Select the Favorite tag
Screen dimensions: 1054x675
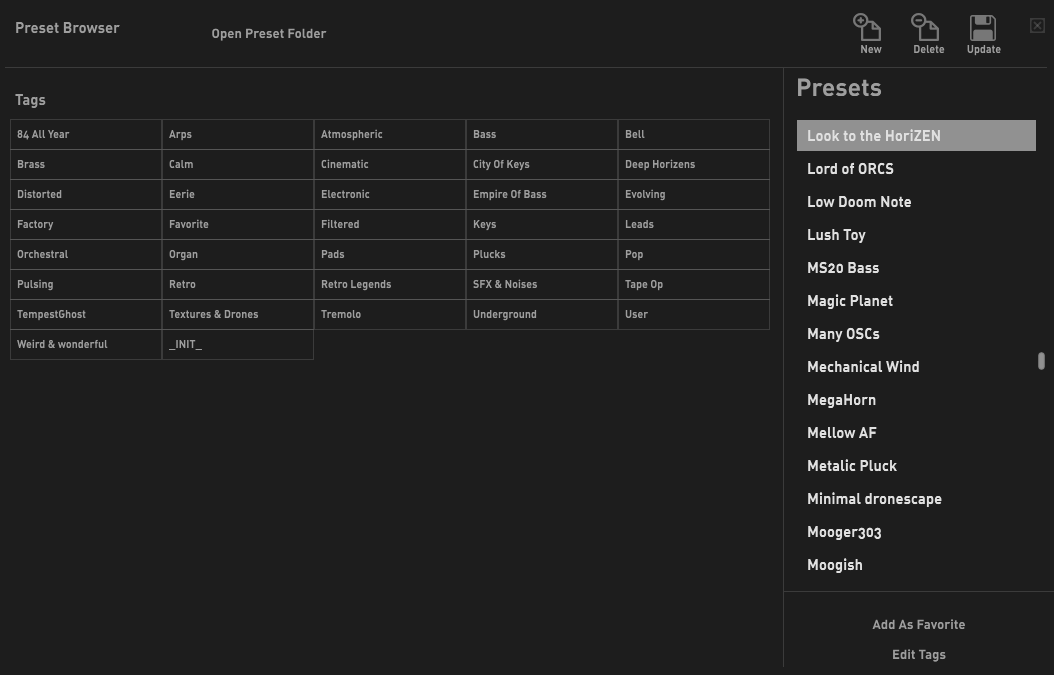click(x=238, y=225)
